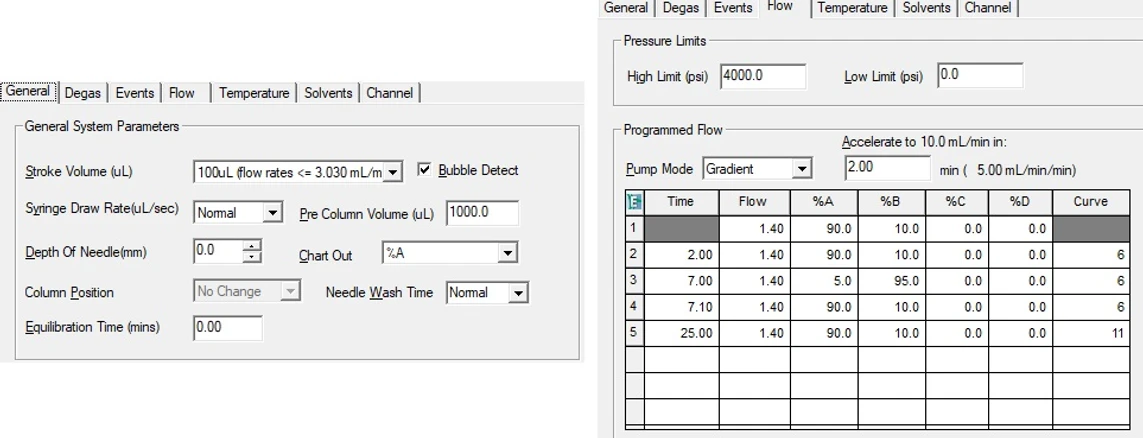Click the High Limit psi field

761,76
